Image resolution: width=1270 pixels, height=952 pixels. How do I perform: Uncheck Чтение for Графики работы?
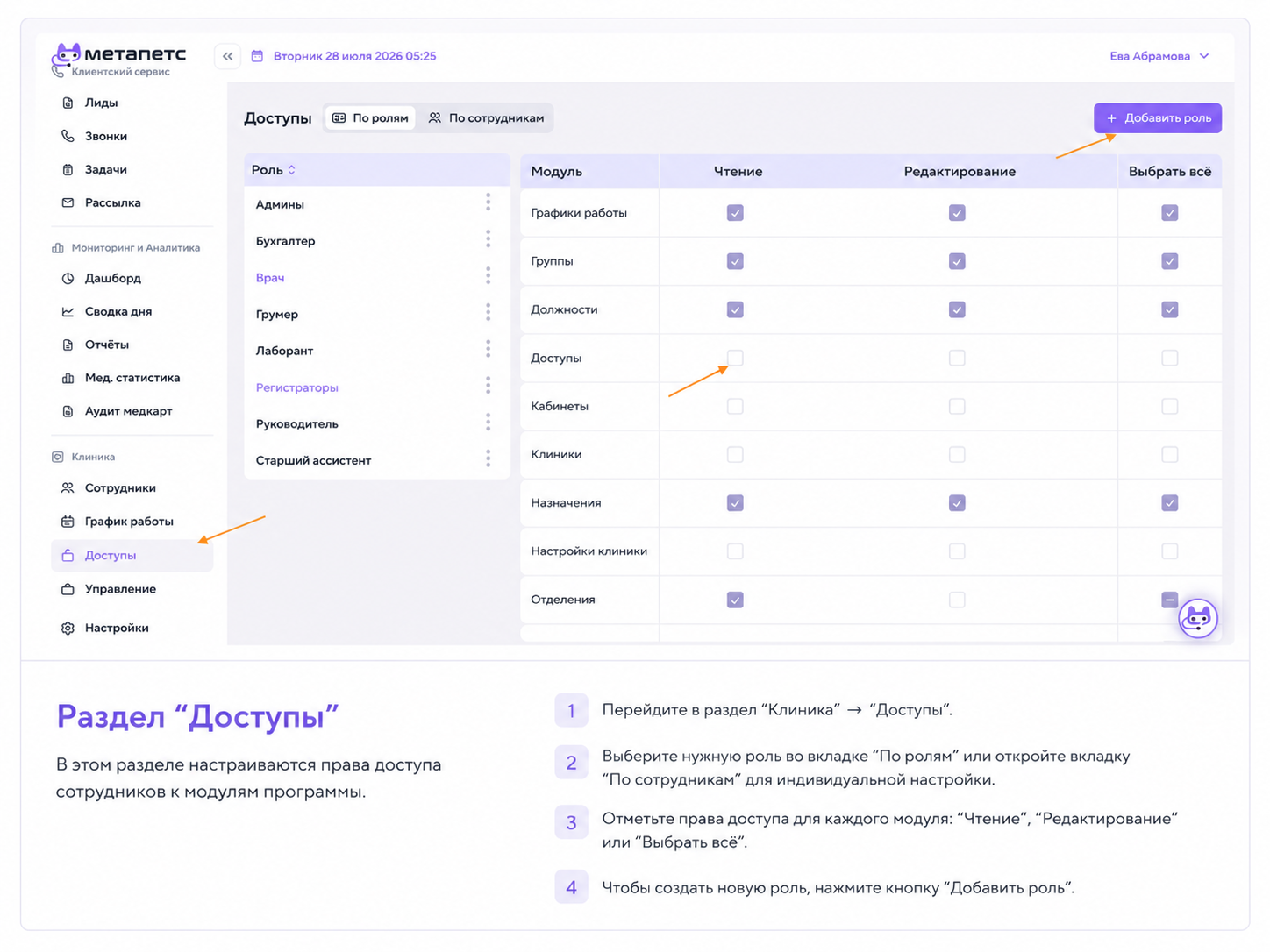click(x=735, y=213)
